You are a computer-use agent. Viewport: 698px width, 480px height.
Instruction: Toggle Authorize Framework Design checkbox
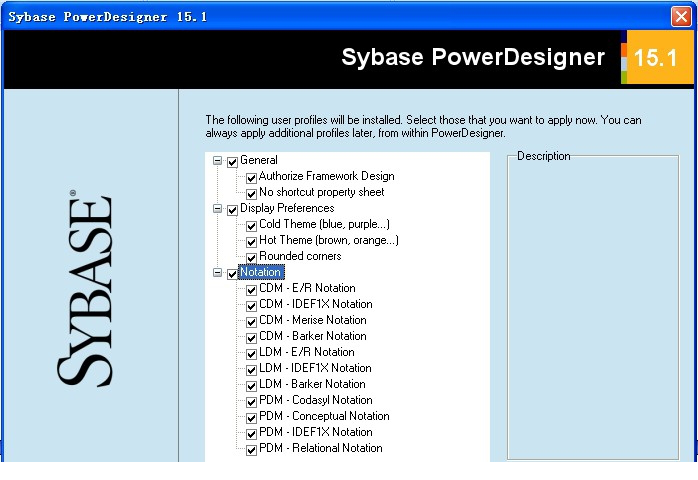[252, 178]
